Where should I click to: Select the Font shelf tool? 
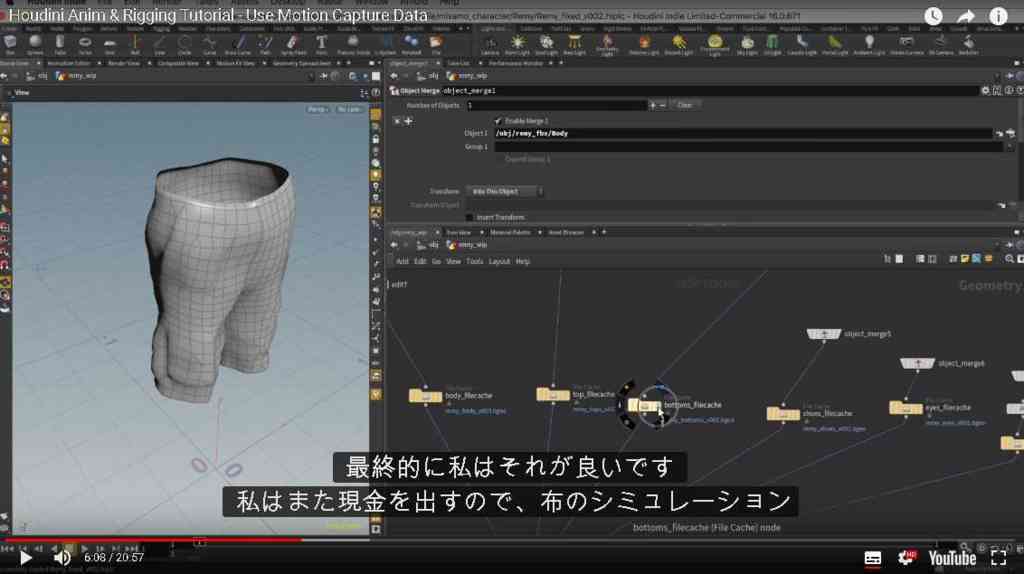coord(321,44)
